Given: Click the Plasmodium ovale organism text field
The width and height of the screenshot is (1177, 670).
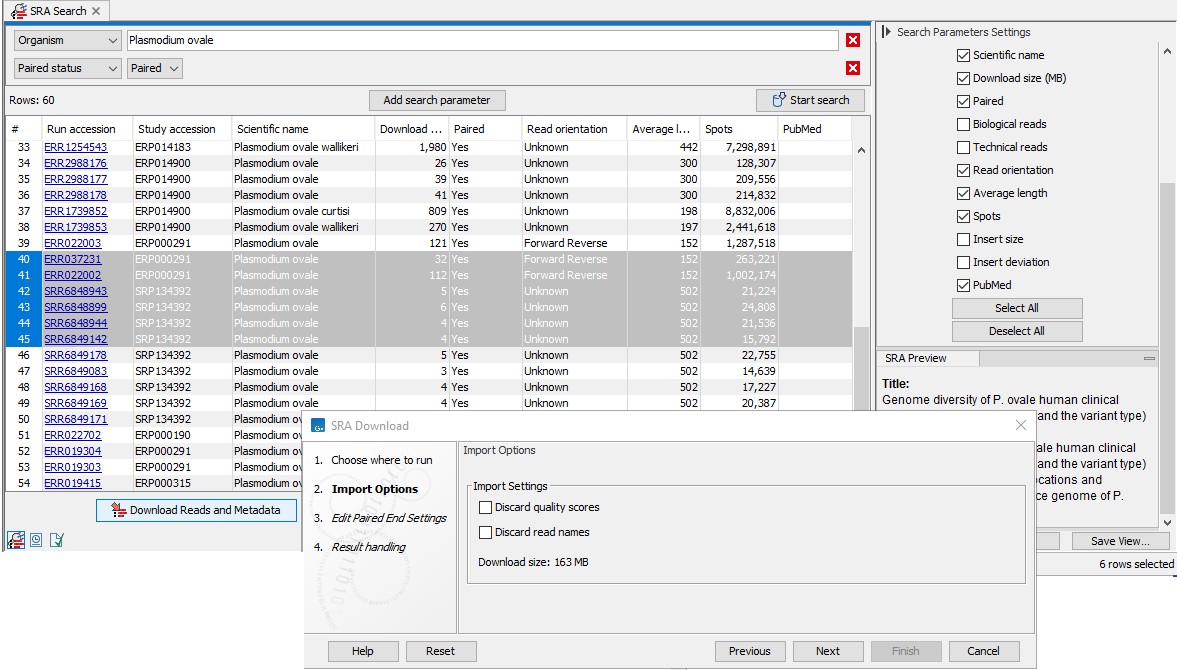Looking at the screenshot, I should (x=482, y=40).
